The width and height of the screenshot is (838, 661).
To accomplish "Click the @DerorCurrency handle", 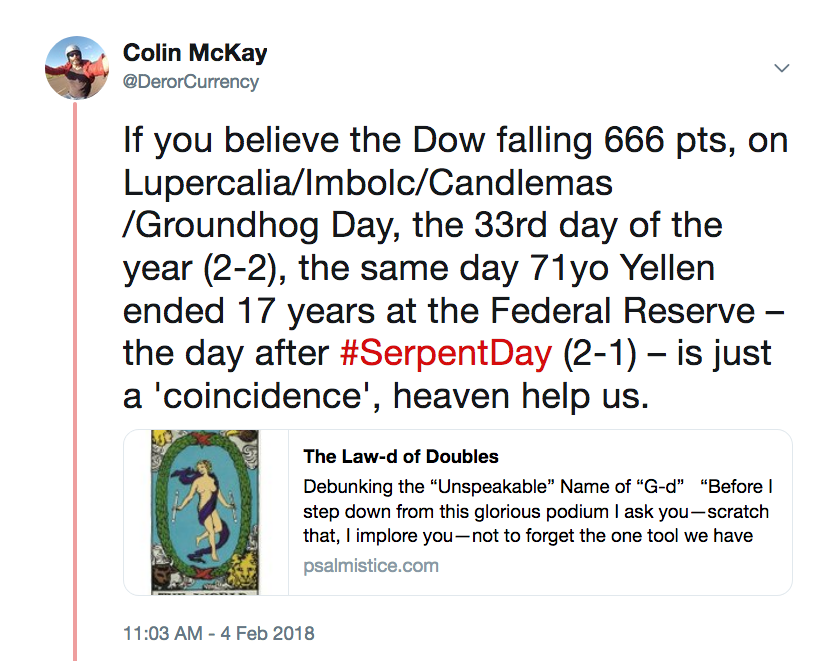I will [x=190, y=82].
